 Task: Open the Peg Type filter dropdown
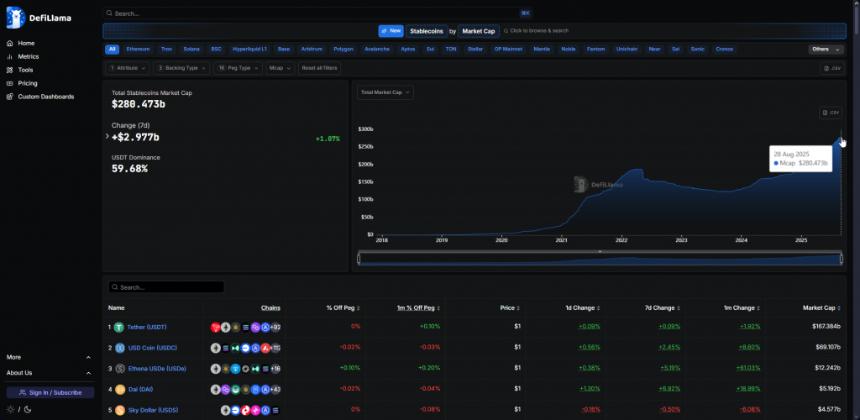(x=237, y=69)
